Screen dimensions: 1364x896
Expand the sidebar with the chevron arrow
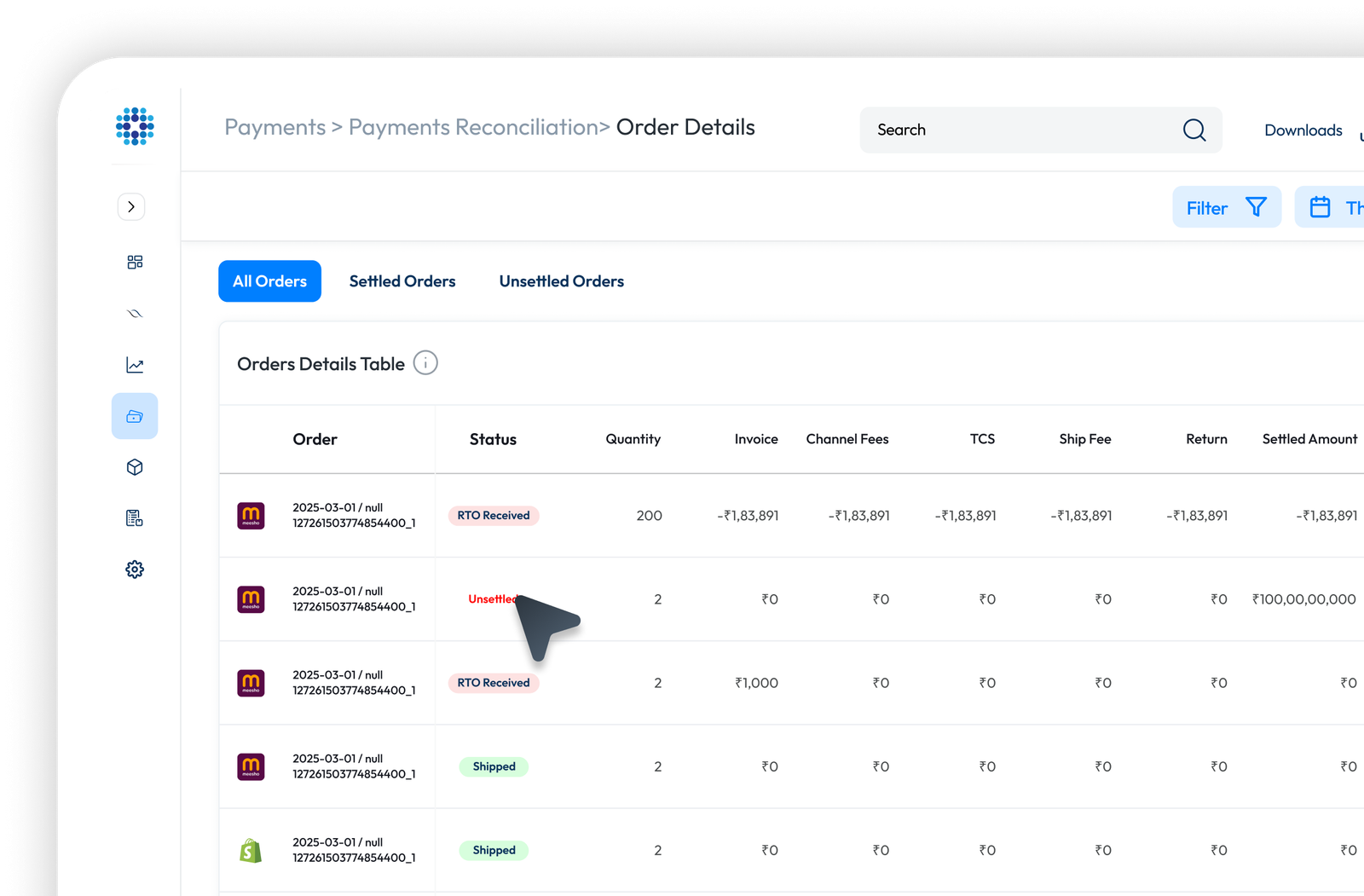coord(131,207)
